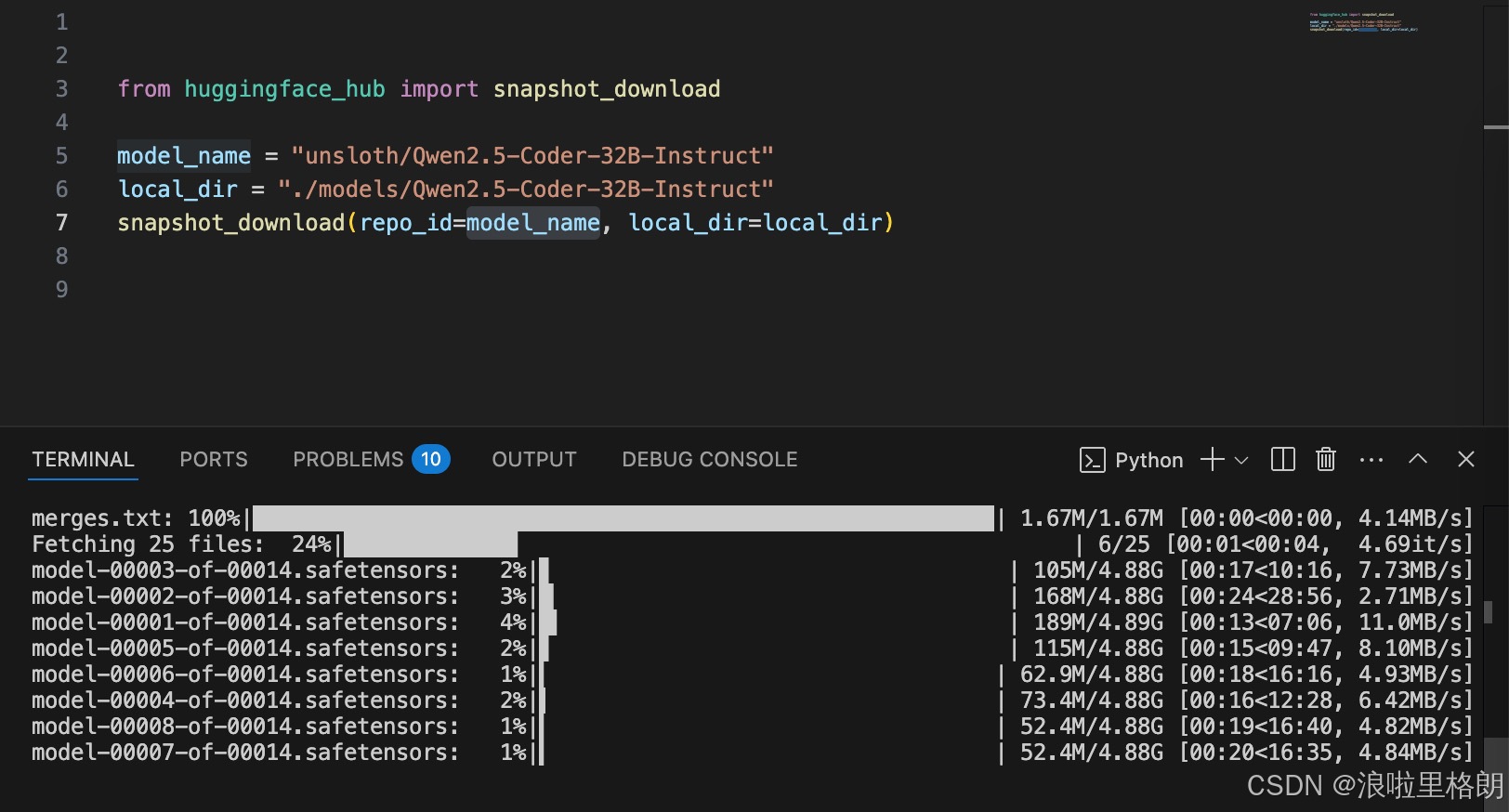The image size is (1509, 812).
Task: Click the model-00006-of-00014.safetensors terminal line
Action: click(752, 674)
